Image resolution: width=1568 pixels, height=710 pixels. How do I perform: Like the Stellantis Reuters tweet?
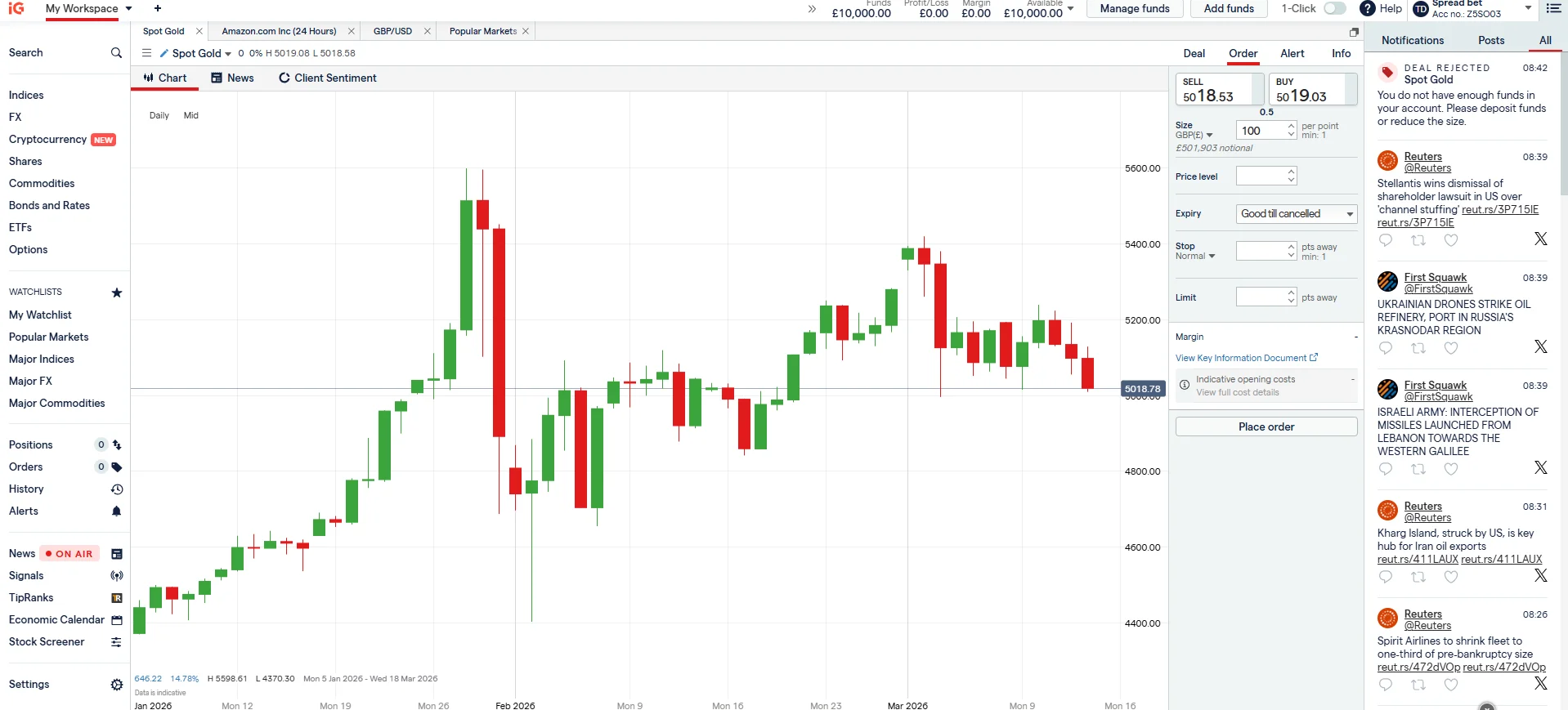1451,240
